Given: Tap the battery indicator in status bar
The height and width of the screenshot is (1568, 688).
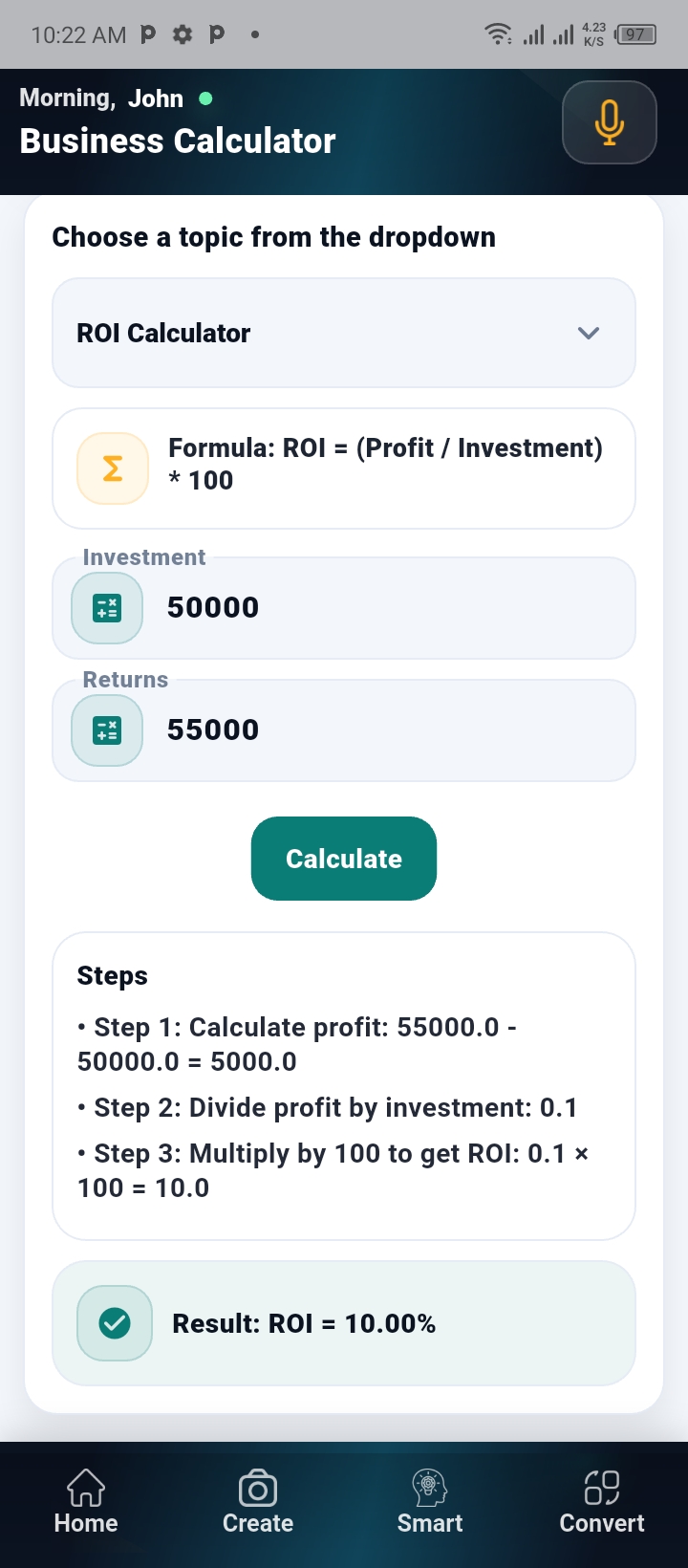Looking at the screenshot, I should [636, 35].
